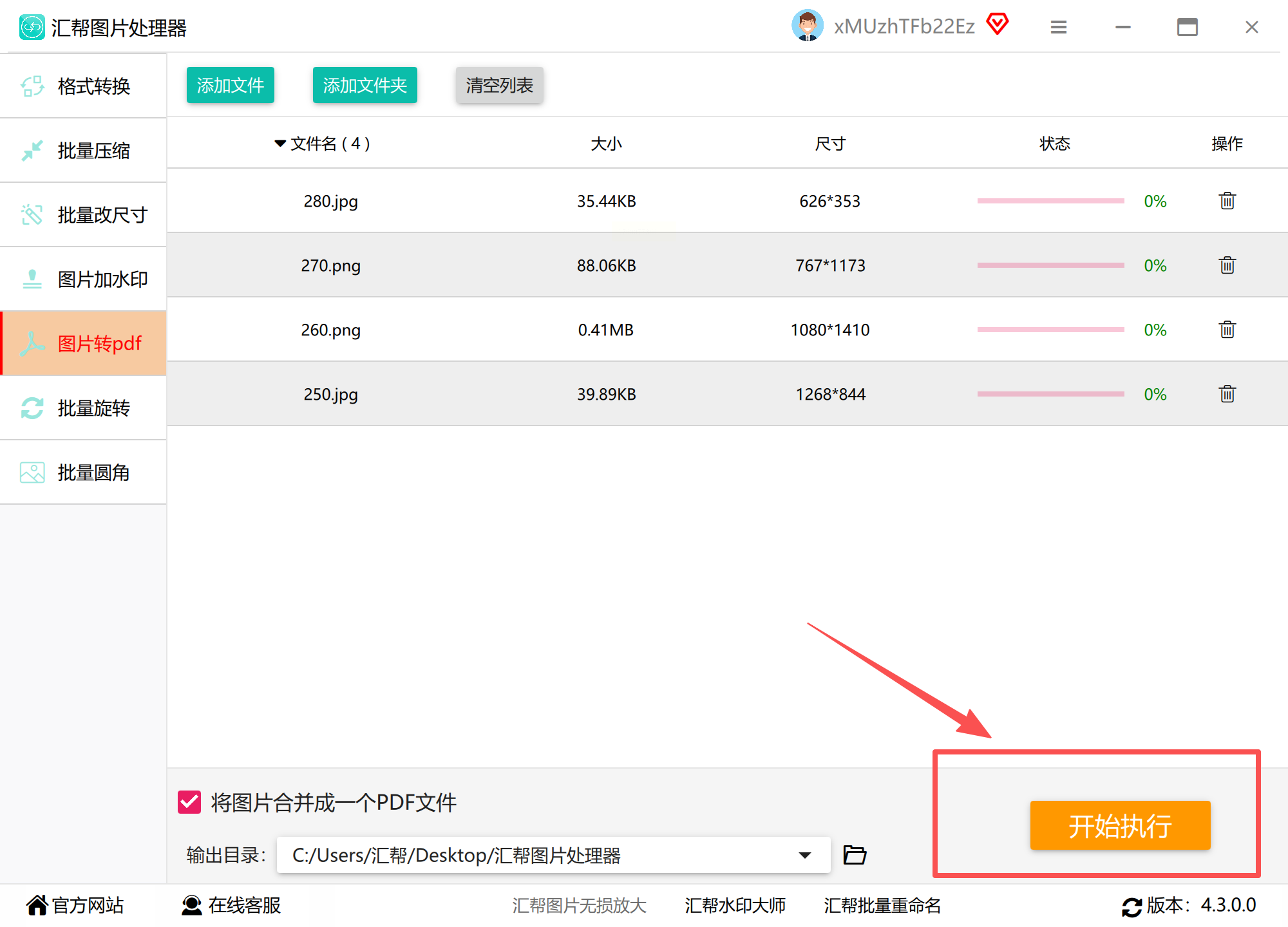Click trash icon for 260.png

[x=1227, y=330]
